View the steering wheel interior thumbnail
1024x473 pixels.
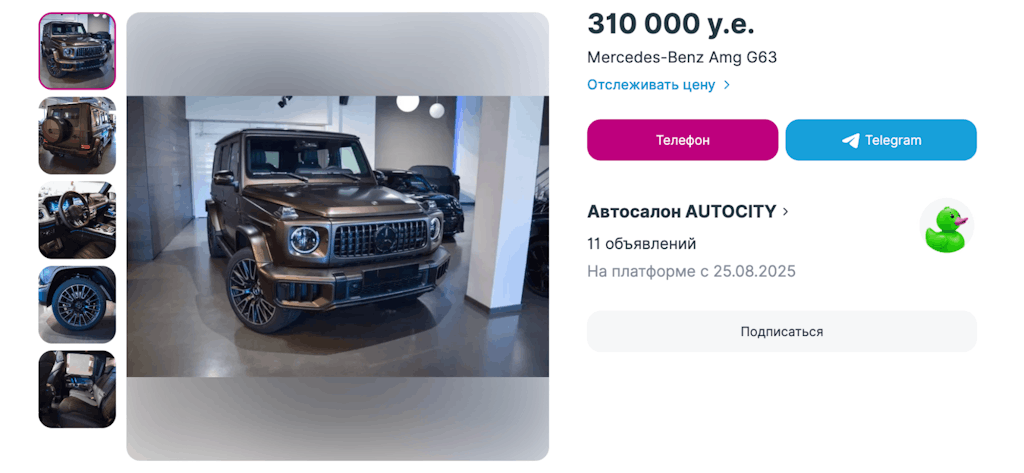click(x=77, y=220)
